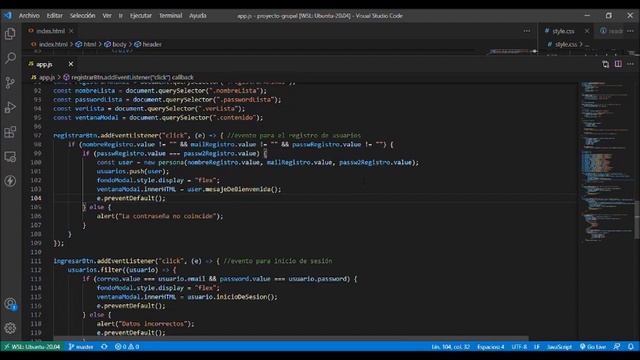Viewport: 640px width, 360px height.
Task: Split the app.js editor to the right
Action: tap(618, 64)
